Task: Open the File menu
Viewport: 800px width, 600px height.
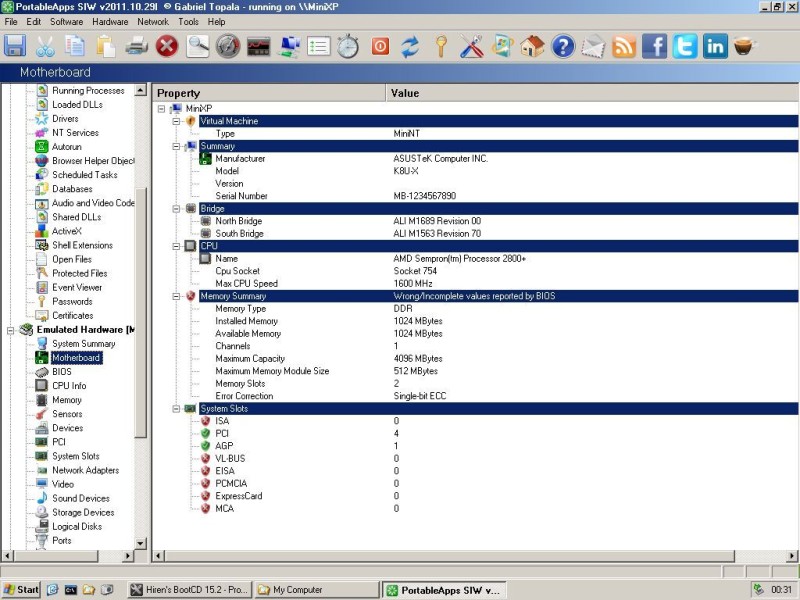Action: click(x=11, y=22)
